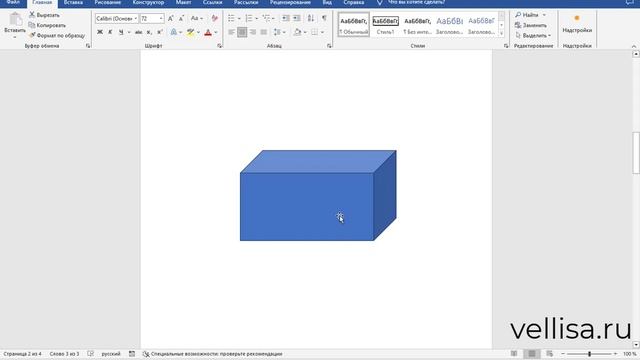Switch to the Insert (Вставка) tab
The width and height of the screenshot is (640, 360).
click(73, 2)
